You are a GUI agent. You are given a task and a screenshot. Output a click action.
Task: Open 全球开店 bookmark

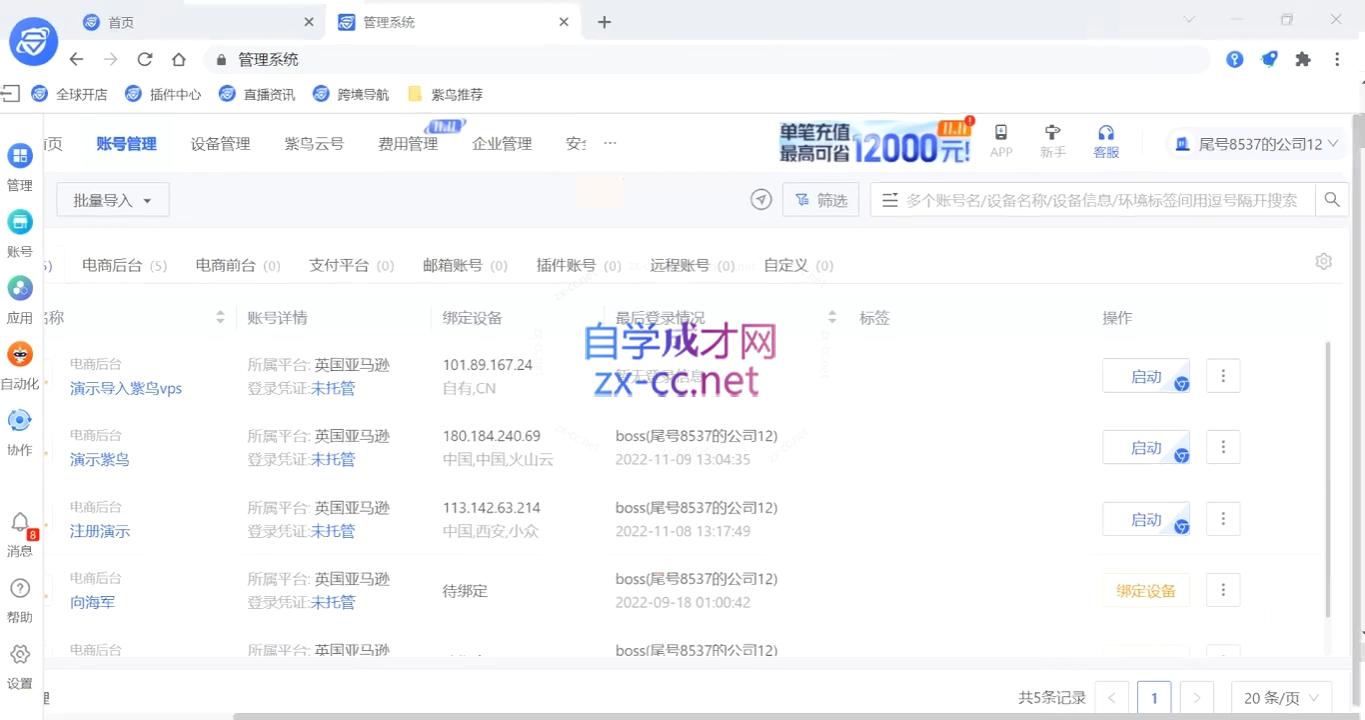point(70,94)
